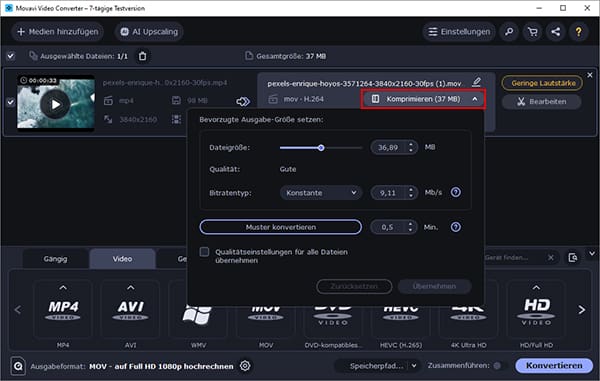This screenshot has height=381, width=600.
Task: Switch to the Video tab
Action: (x=122, y=259)
